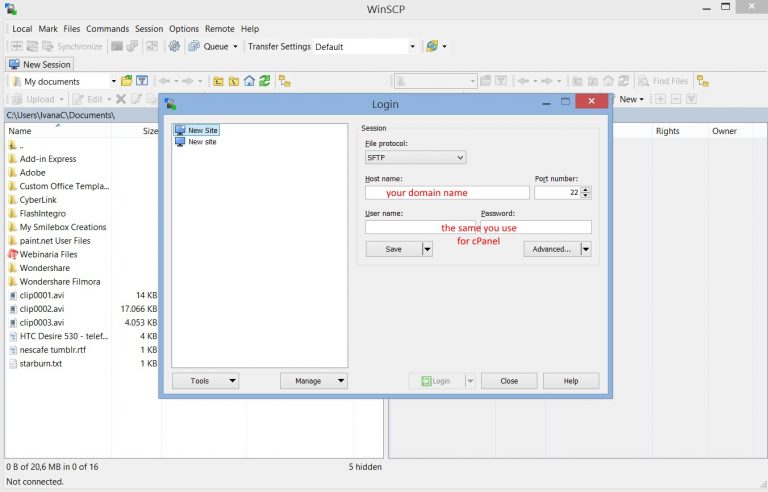Click the local home directory icon
768x492 pixels.
249,81
